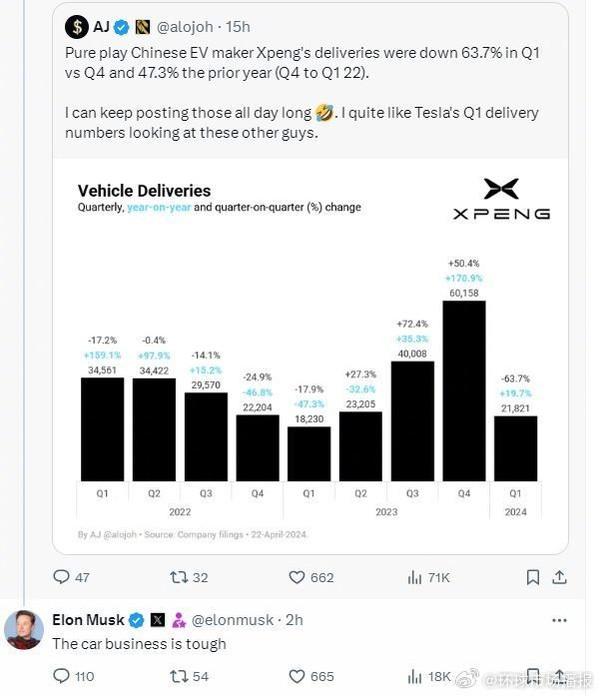Share AJ's post via share icon
The height and width of the screenshot is (696, 600).
pos(560,577)
